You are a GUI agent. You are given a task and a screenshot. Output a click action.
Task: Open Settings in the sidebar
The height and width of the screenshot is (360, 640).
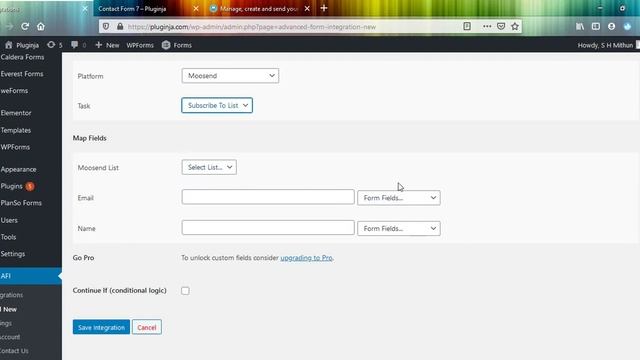point(13,254)
